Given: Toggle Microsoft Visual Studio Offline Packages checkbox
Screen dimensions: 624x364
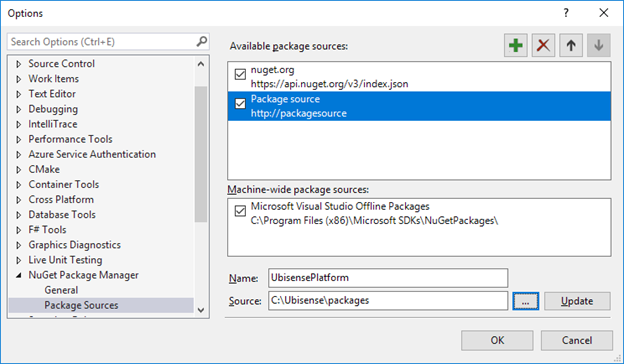Looking at the screenshot, I should (240, 211).
